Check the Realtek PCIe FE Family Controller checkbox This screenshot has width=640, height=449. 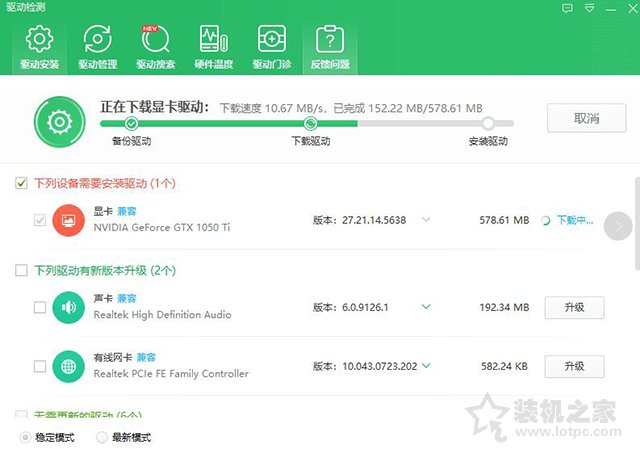click(40, 366)
